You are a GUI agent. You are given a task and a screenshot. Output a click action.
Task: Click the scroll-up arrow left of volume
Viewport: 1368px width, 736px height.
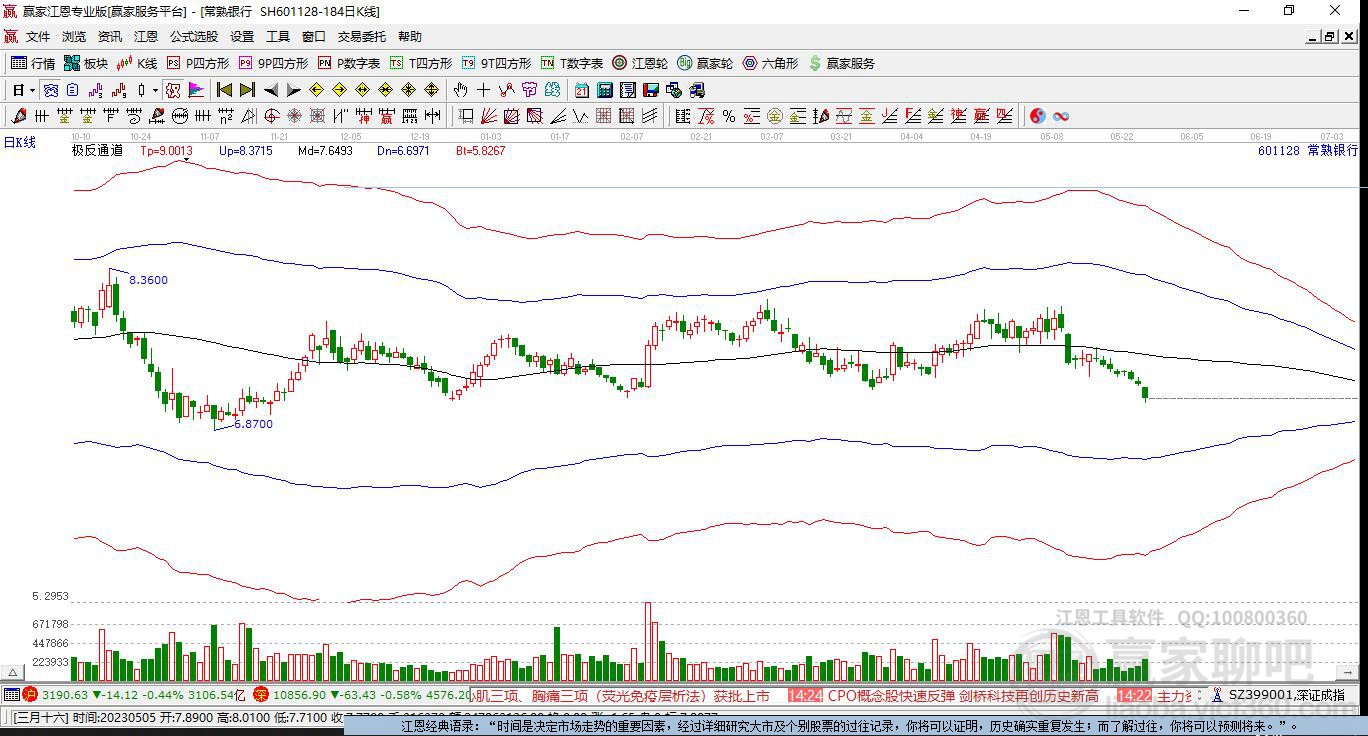pyautogui.click(x=14, y=672)
